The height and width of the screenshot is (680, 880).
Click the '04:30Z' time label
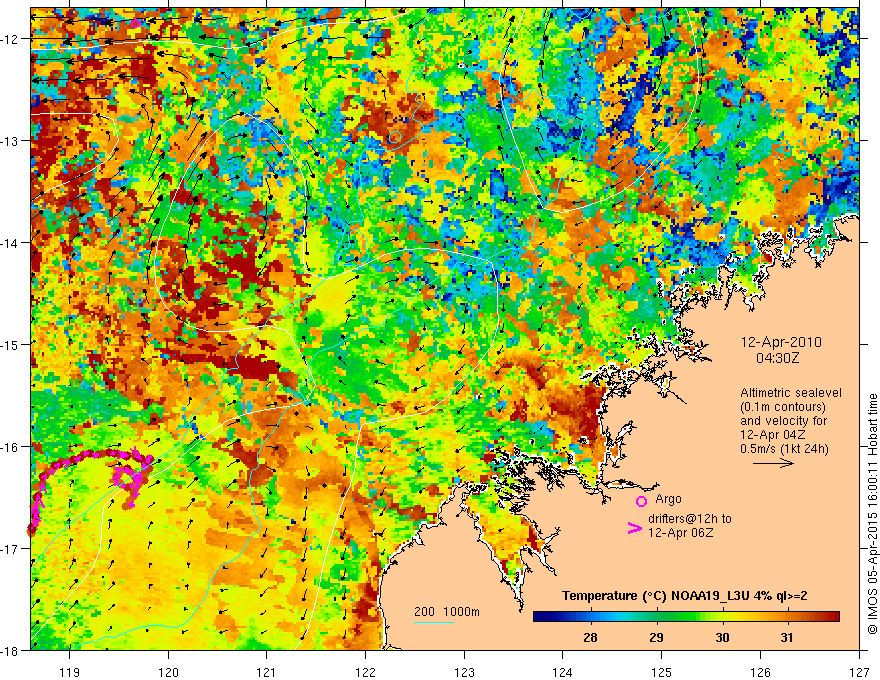777,358
